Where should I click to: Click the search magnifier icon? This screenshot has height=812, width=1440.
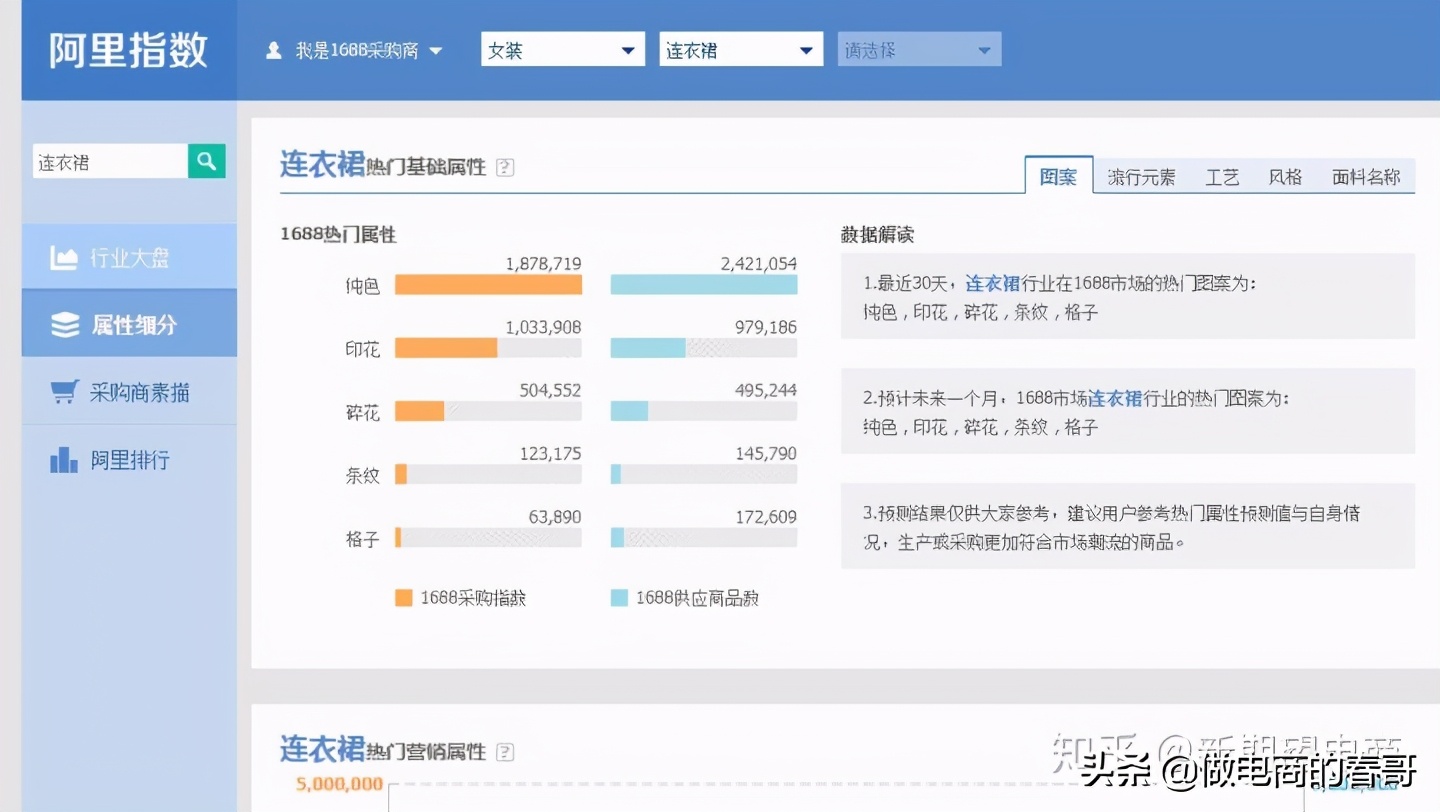206,161
